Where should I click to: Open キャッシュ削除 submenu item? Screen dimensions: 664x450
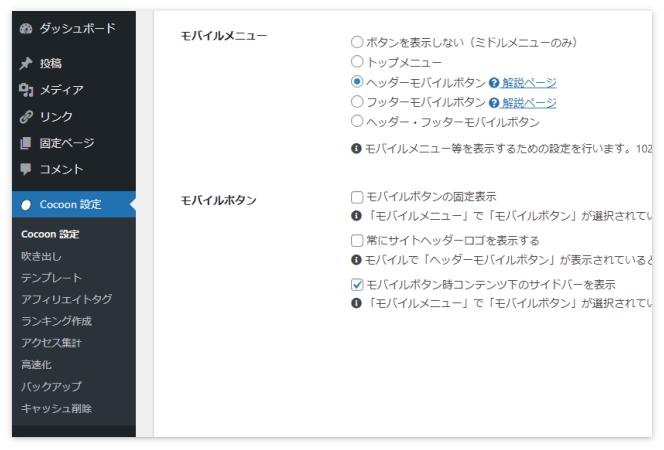pos(56,409)
